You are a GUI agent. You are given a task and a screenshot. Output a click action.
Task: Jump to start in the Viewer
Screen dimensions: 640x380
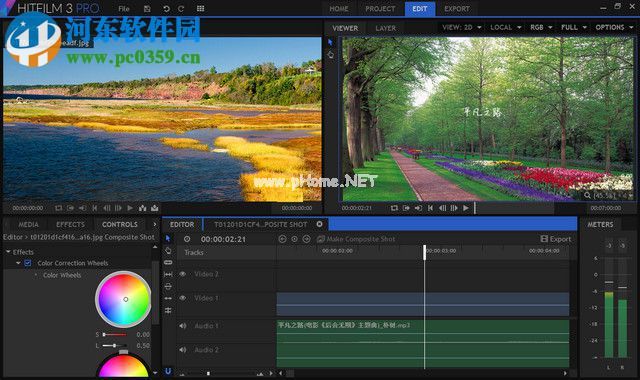coord(430,208)
